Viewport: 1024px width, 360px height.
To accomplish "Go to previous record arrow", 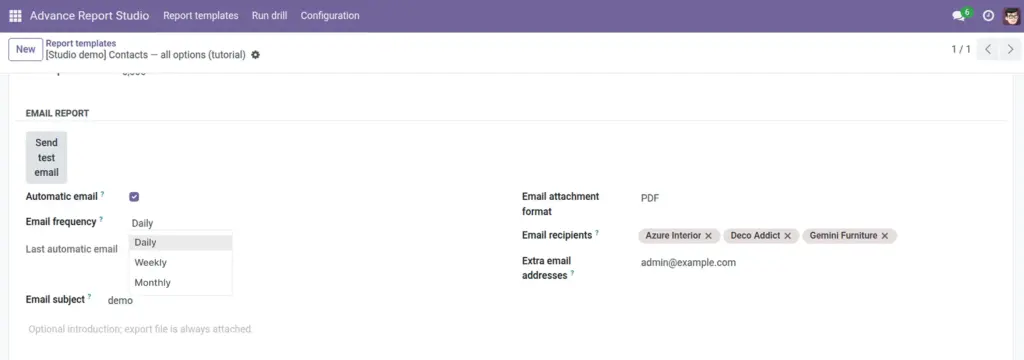I will pyautogui.click(x=988, y=49).
